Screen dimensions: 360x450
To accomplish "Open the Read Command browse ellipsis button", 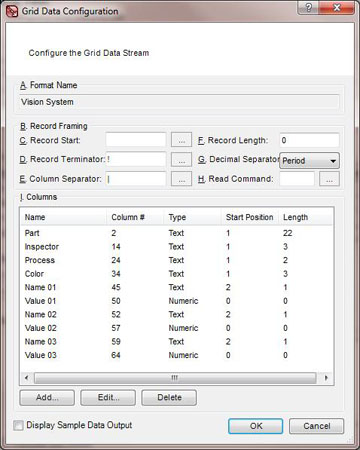I will pos(329,179).
